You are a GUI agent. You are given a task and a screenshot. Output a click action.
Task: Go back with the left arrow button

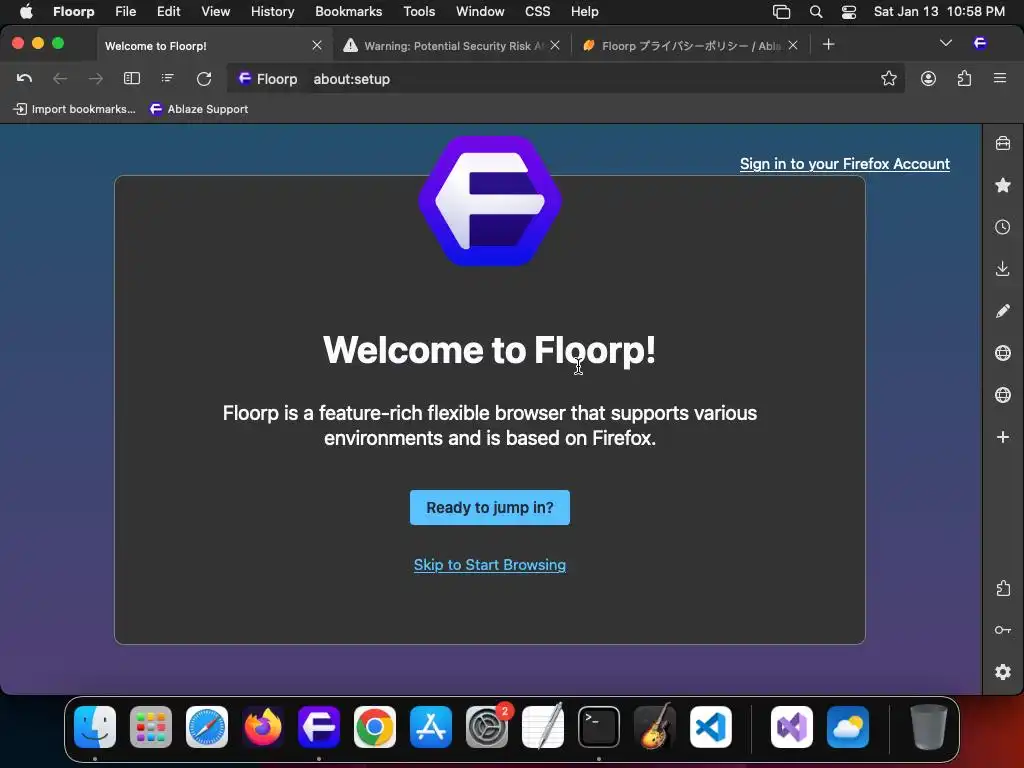(x=60, y=78)
